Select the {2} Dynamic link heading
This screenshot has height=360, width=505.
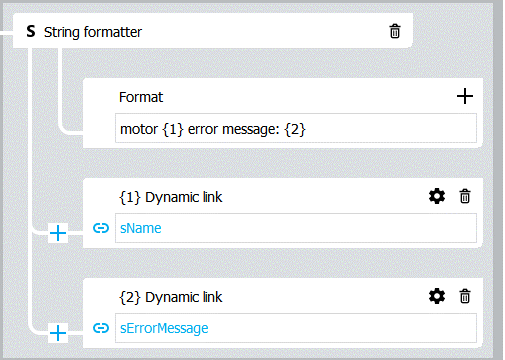(x=170, y=297)
